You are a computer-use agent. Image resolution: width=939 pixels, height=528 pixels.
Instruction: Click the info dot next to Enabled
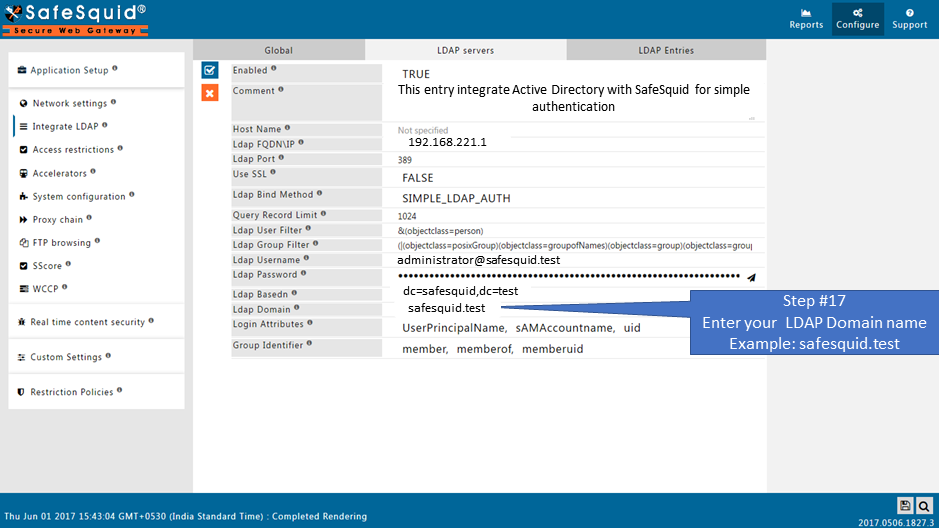point(274,68)
